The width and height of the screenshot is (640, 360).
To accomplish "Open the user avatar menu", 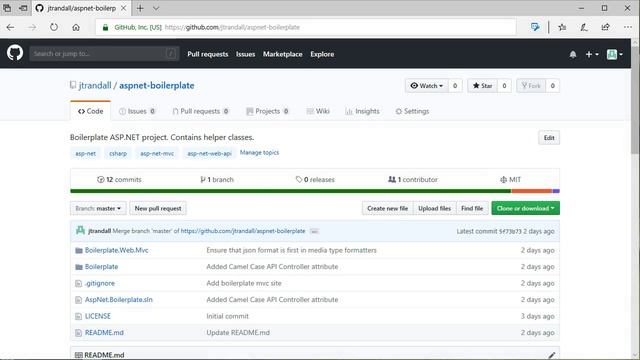I will (x=615, y=54).
